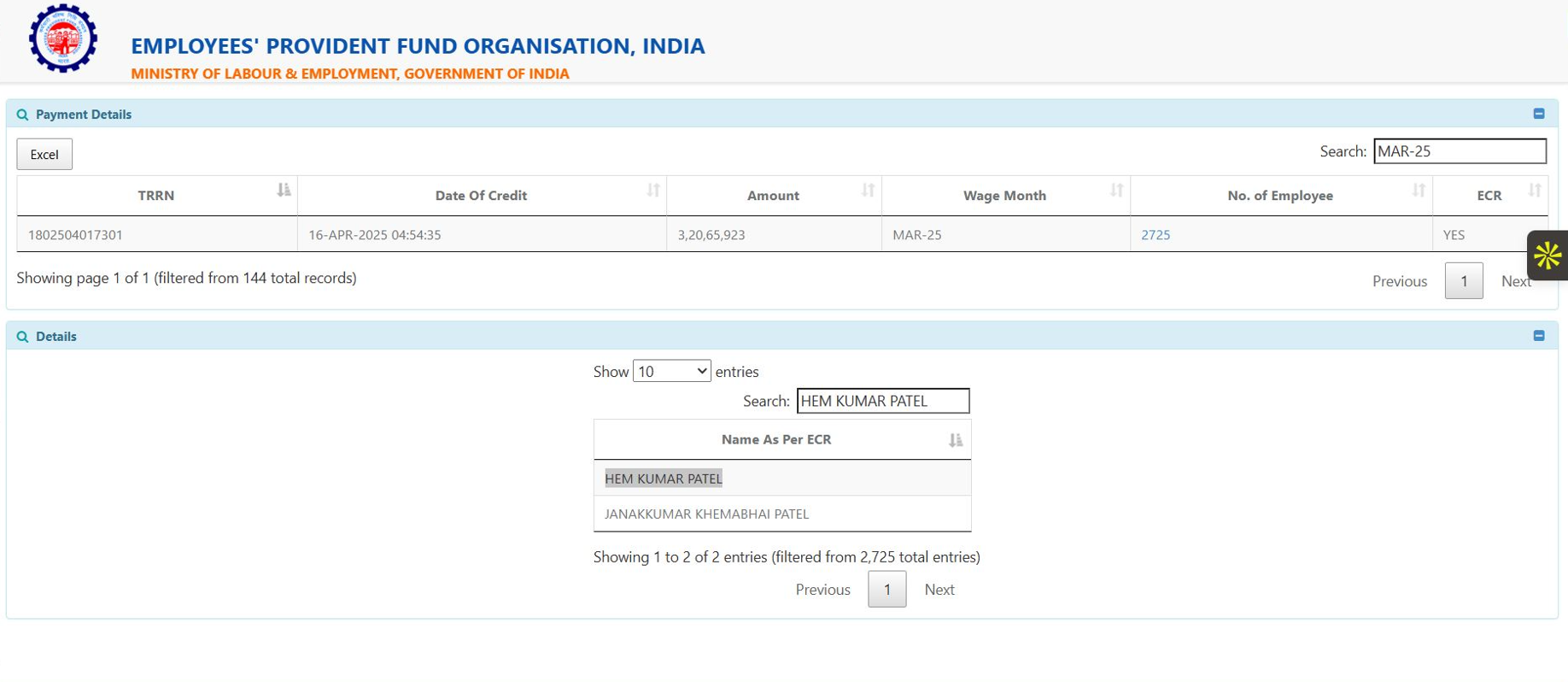The image size is (1568, 682).
Task: Click the Payment Details search field
Action: point(1459,151)
